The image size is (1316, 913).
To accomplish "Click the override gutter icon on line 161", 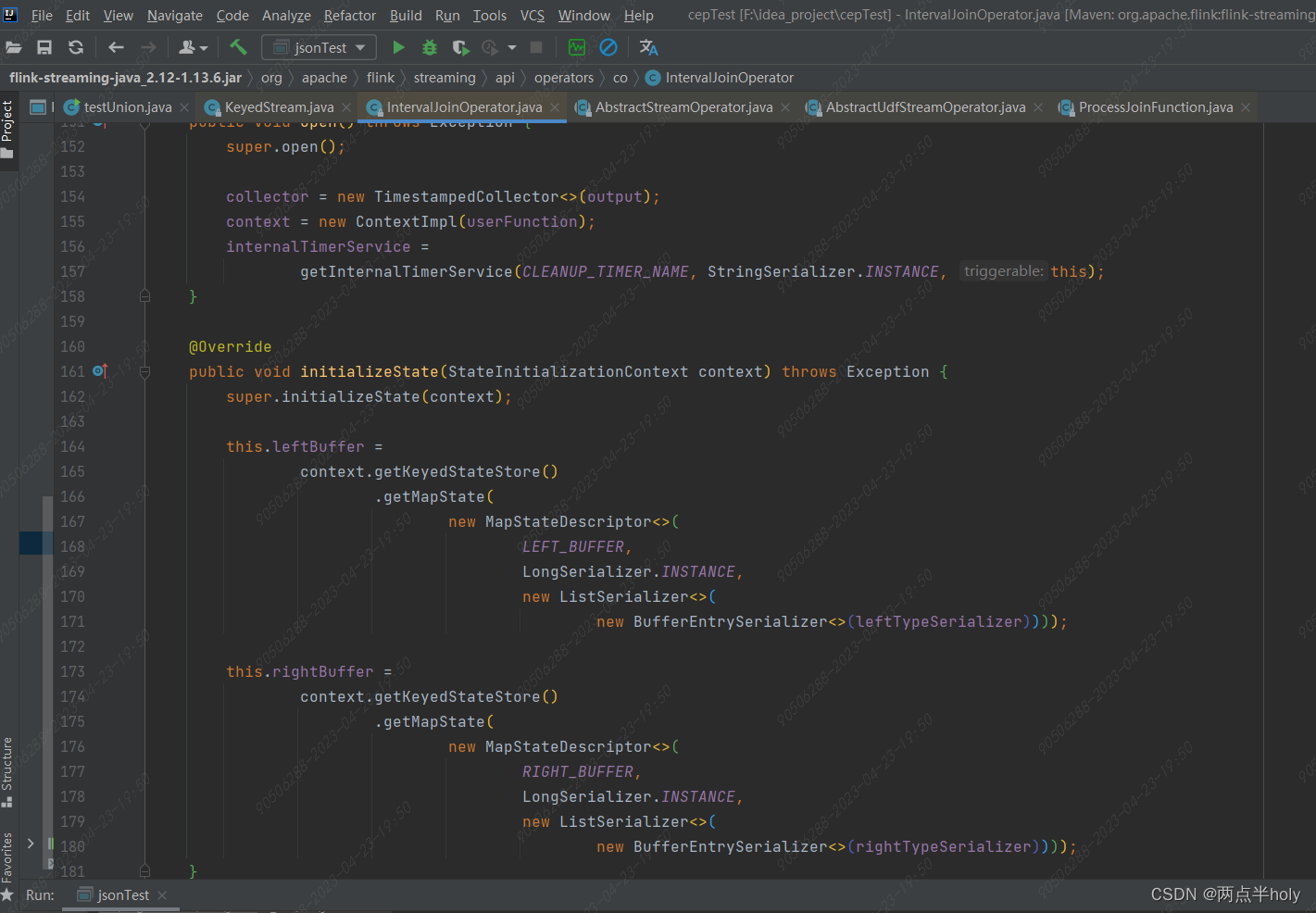I will [x=100, y=371].
